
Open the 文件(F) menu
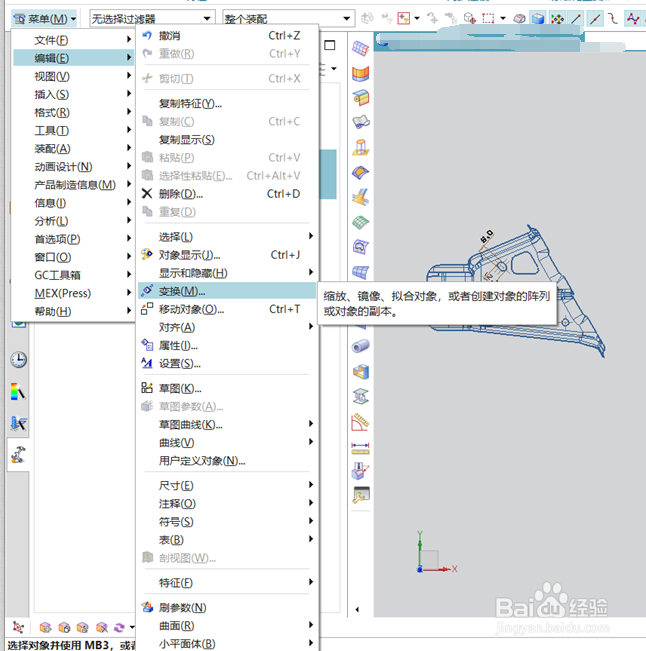point(73,40)
